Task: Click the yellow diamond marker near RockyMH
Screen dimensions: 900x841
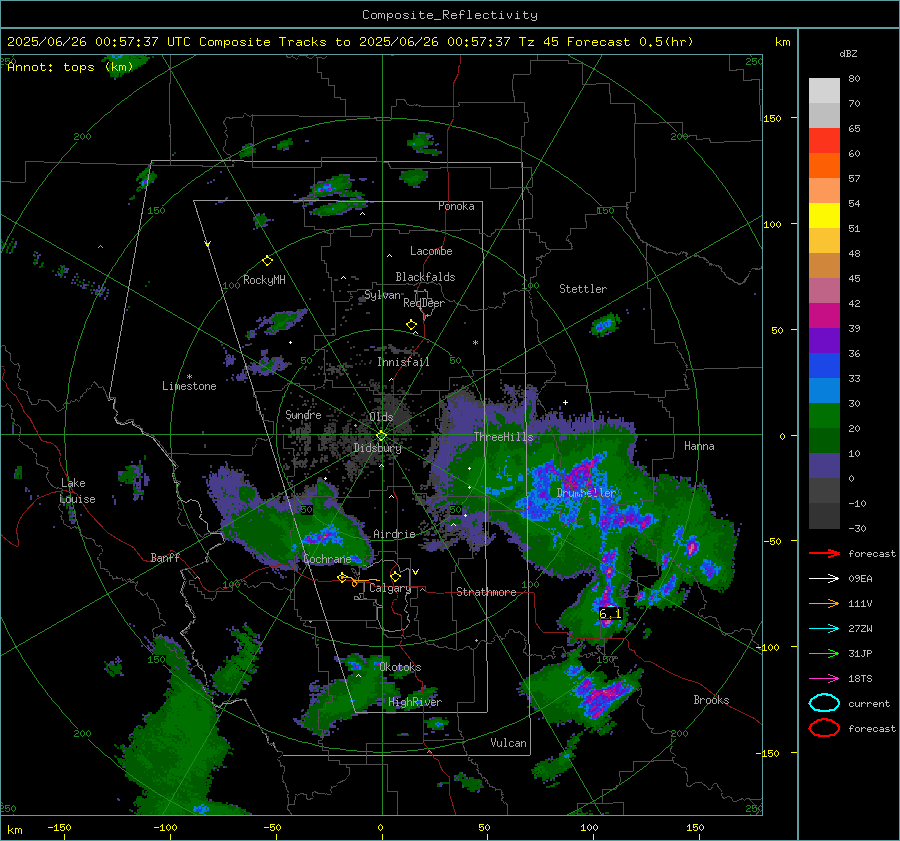Action: pos(267,261)
